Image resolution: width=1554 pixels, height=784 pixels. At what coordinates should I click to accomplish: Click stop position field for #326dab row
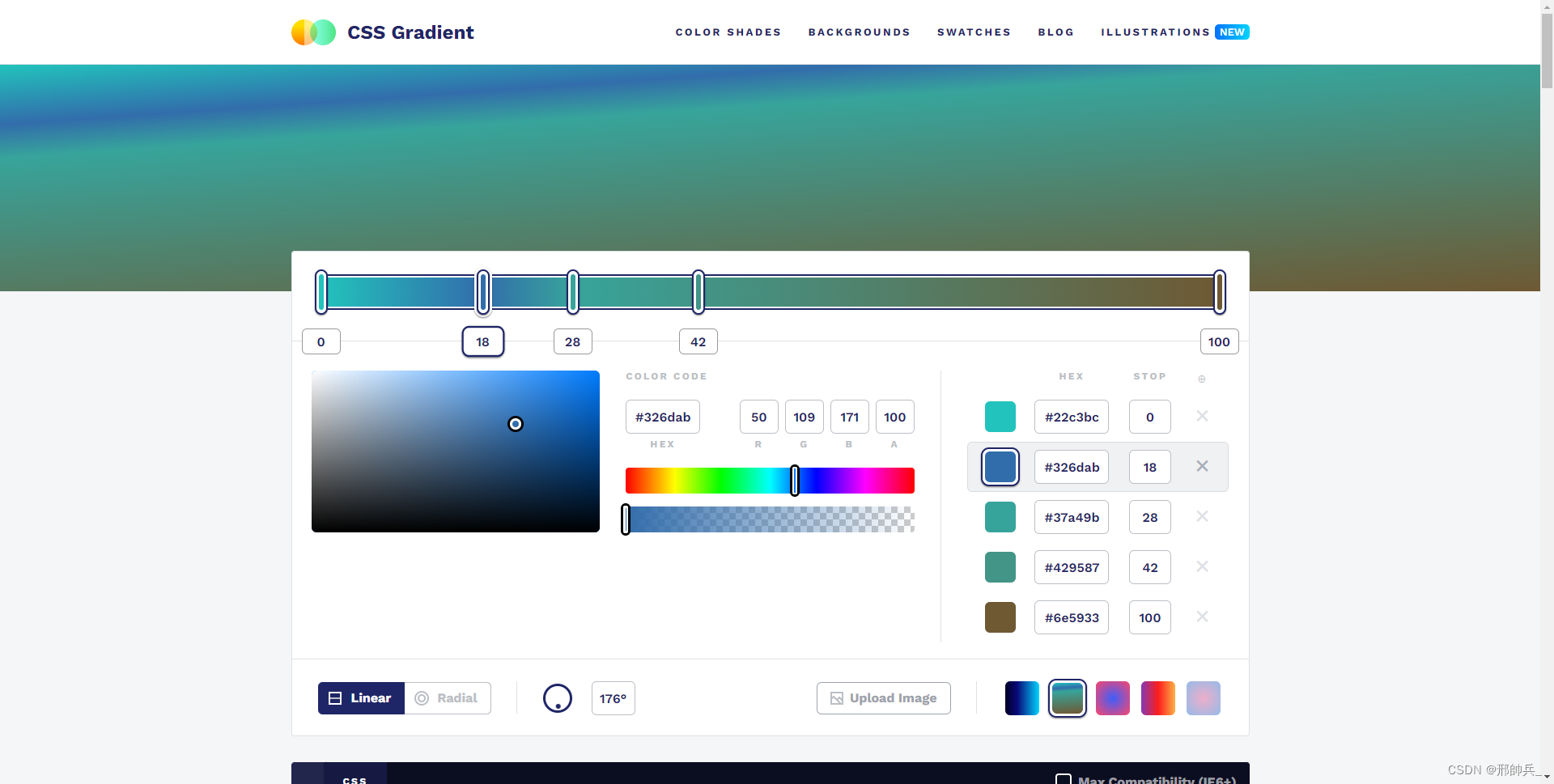1150,467
